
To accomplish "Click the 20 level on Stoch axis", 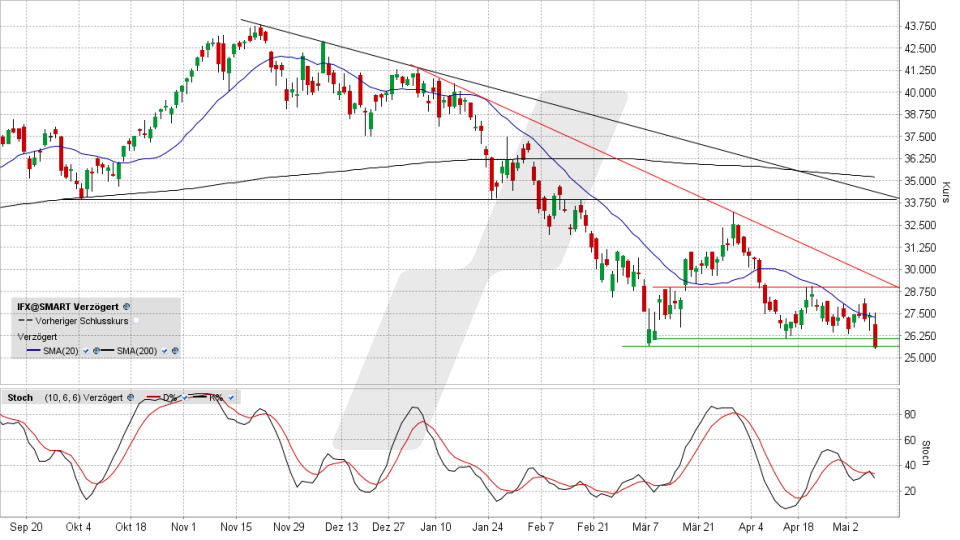I will tap(910, 491).
